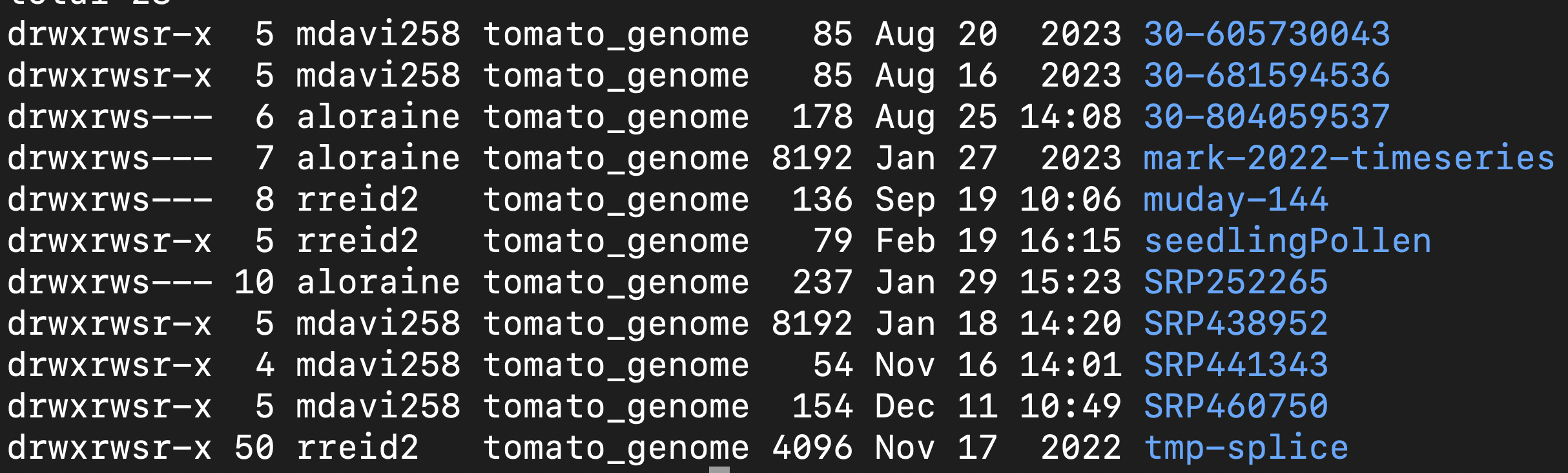Click the year 2022 on tmp-splice row

pos(1080,448)
